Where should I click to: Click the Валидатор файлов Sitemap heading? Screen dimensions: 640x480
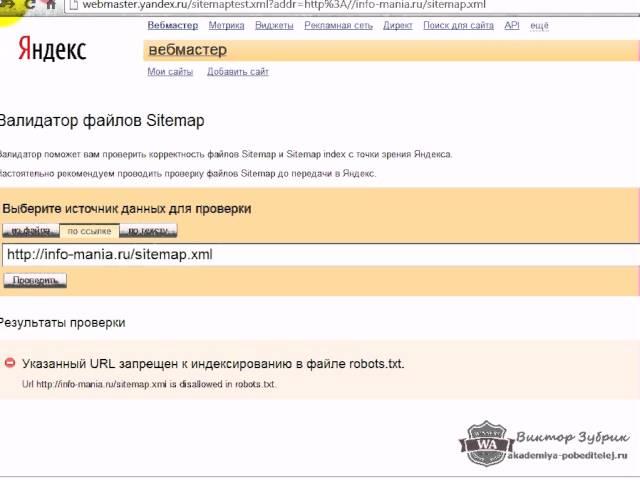coord(102,121)
